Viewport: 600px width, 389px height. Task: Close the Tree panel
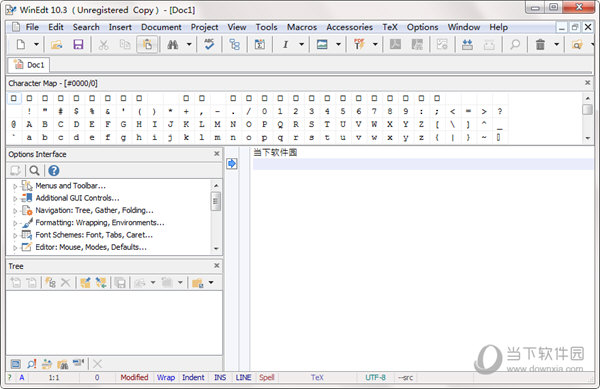[217, 265]
